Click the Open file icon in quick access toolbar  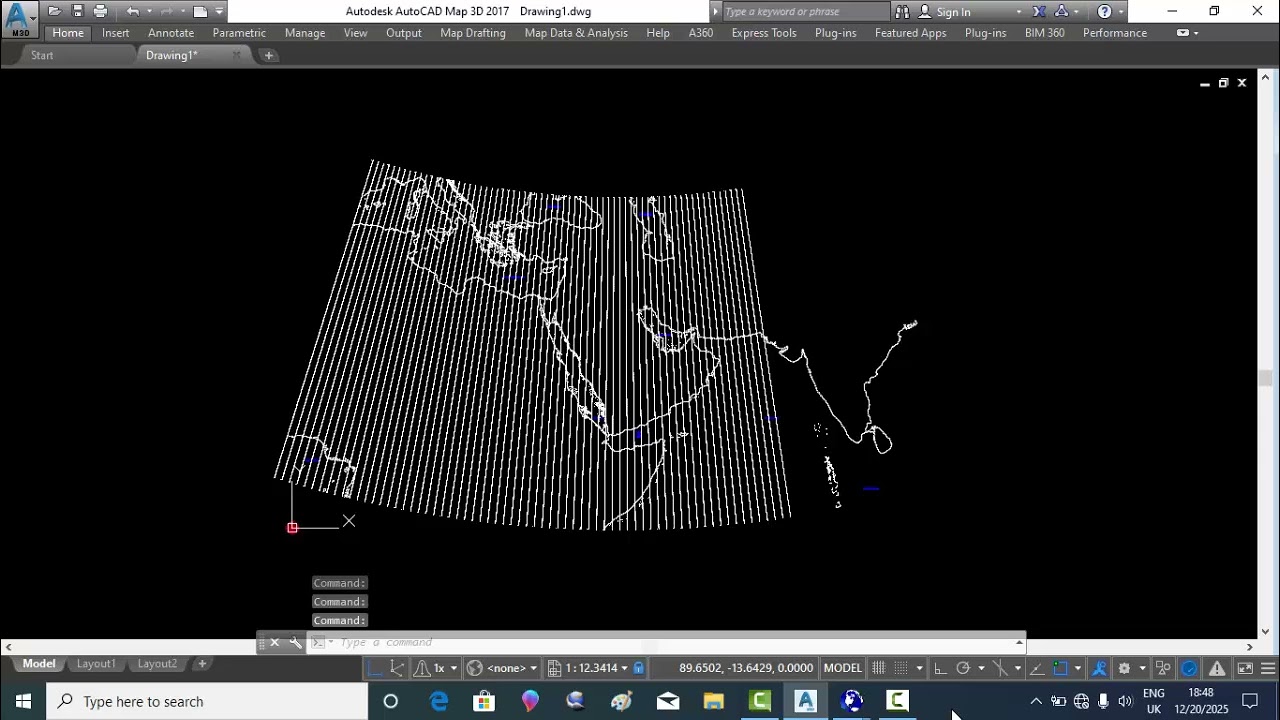54,11
